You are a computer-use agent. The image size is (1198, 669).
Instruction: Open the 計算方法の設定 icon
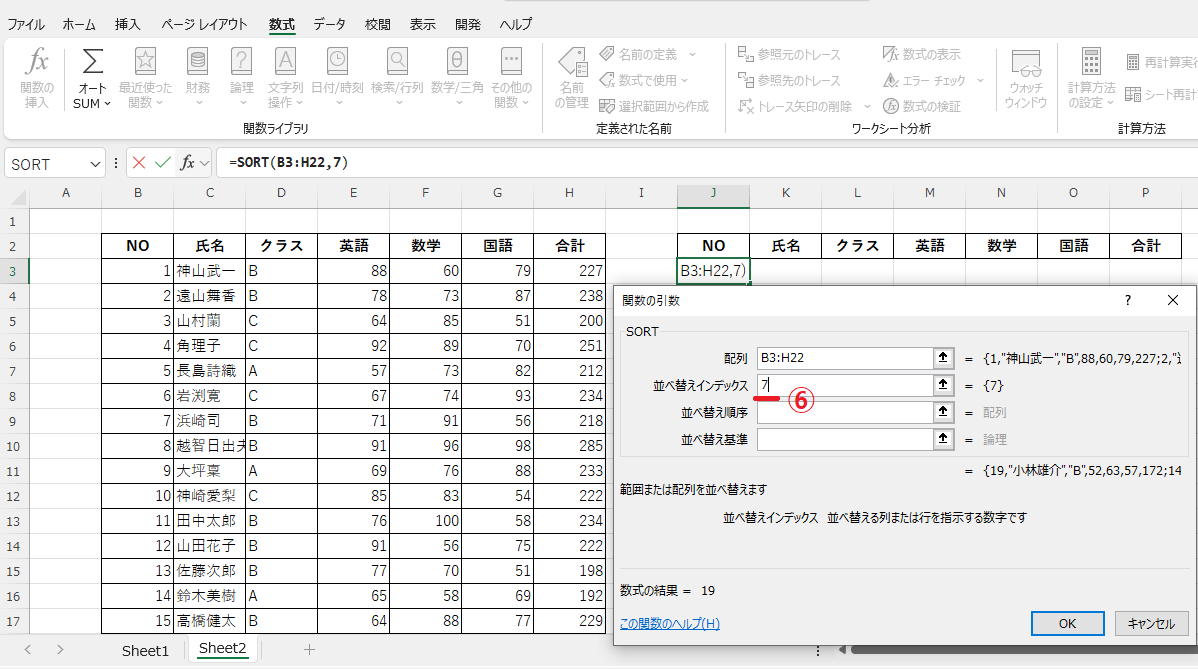click(x=1090, y=62)
